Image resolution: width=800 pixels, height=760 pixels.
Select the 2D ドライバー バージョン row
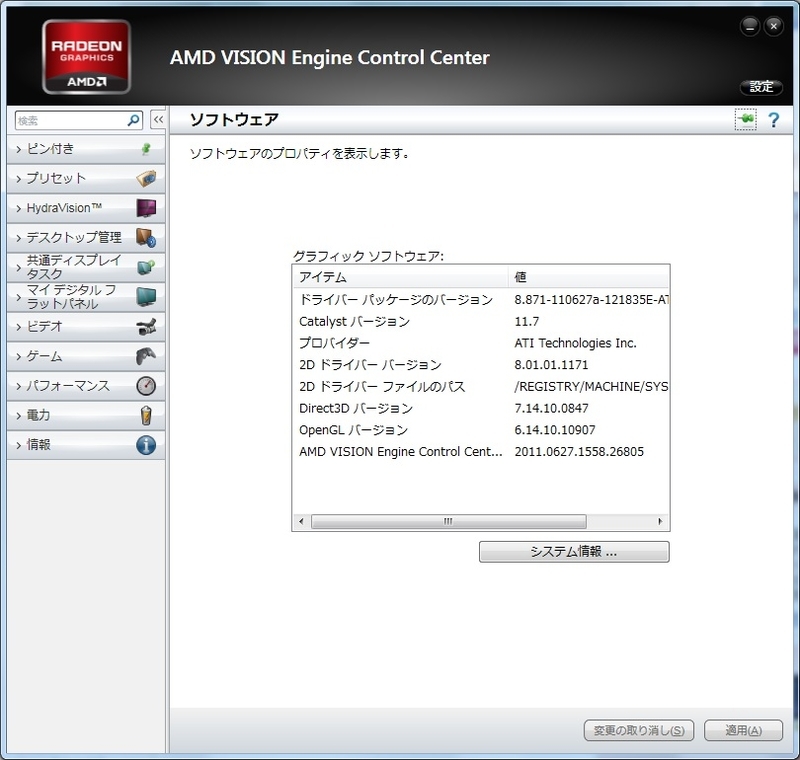tap(481, 365)
